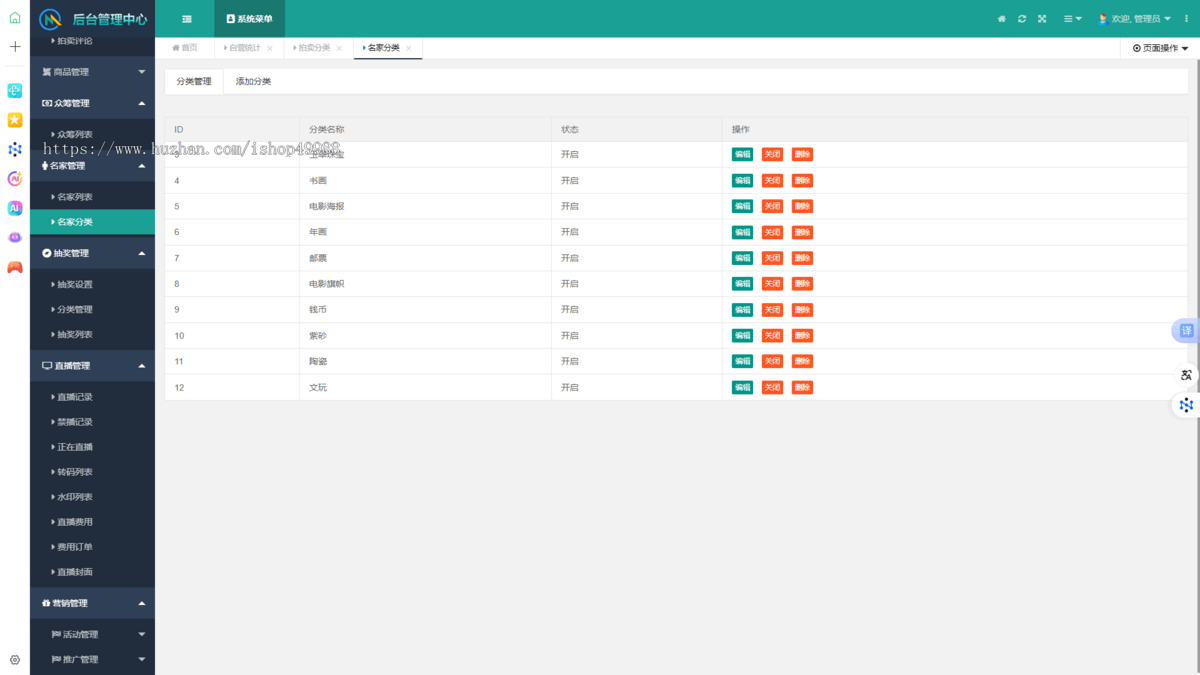
Task: Collapse the 直播管理 sidebar group
Action: click(93, 366)
